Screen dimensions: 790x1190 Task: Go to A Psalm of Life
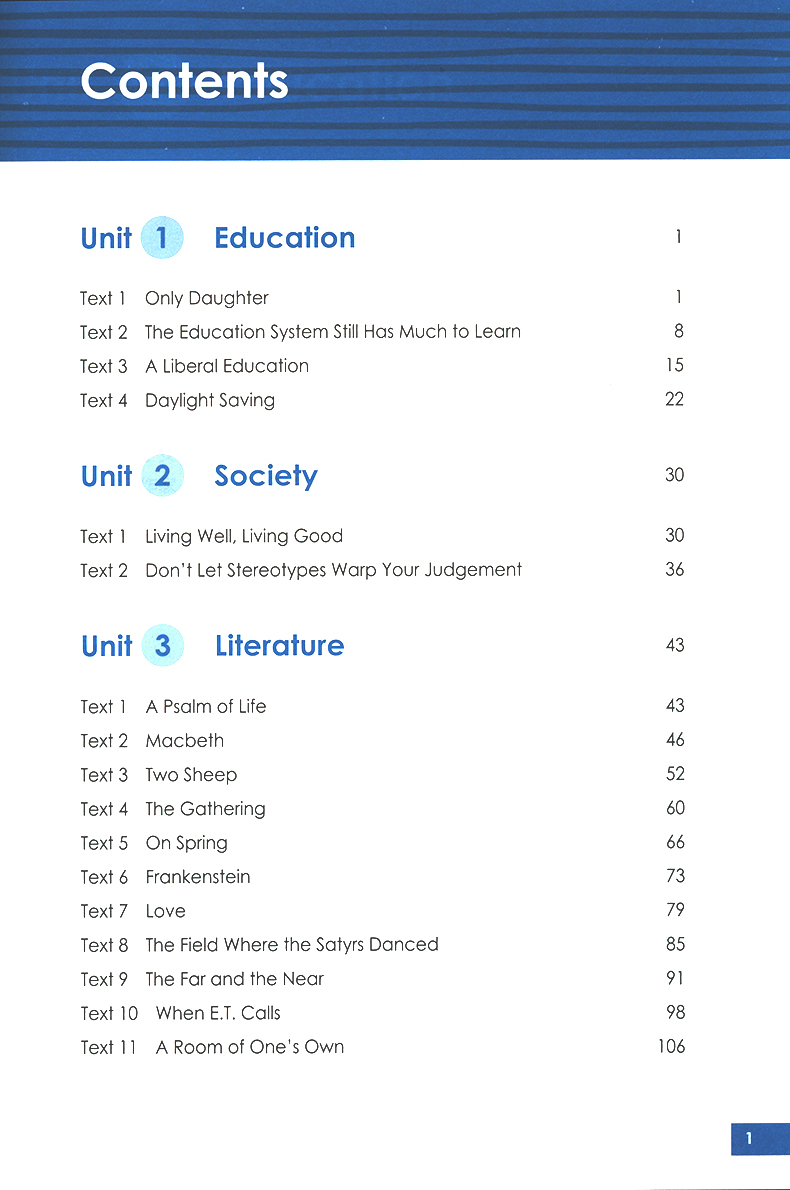pyautogui.click(x=205, y=706)
